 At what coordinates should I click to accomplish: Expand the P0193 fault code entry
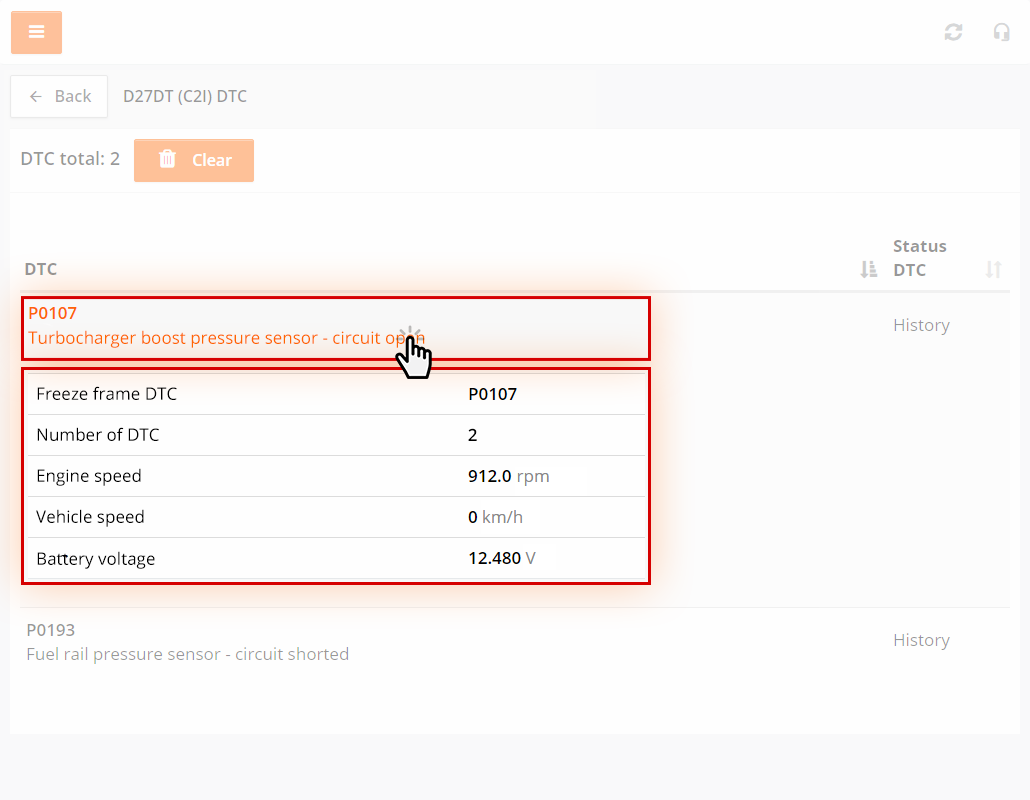click(50, 630)
